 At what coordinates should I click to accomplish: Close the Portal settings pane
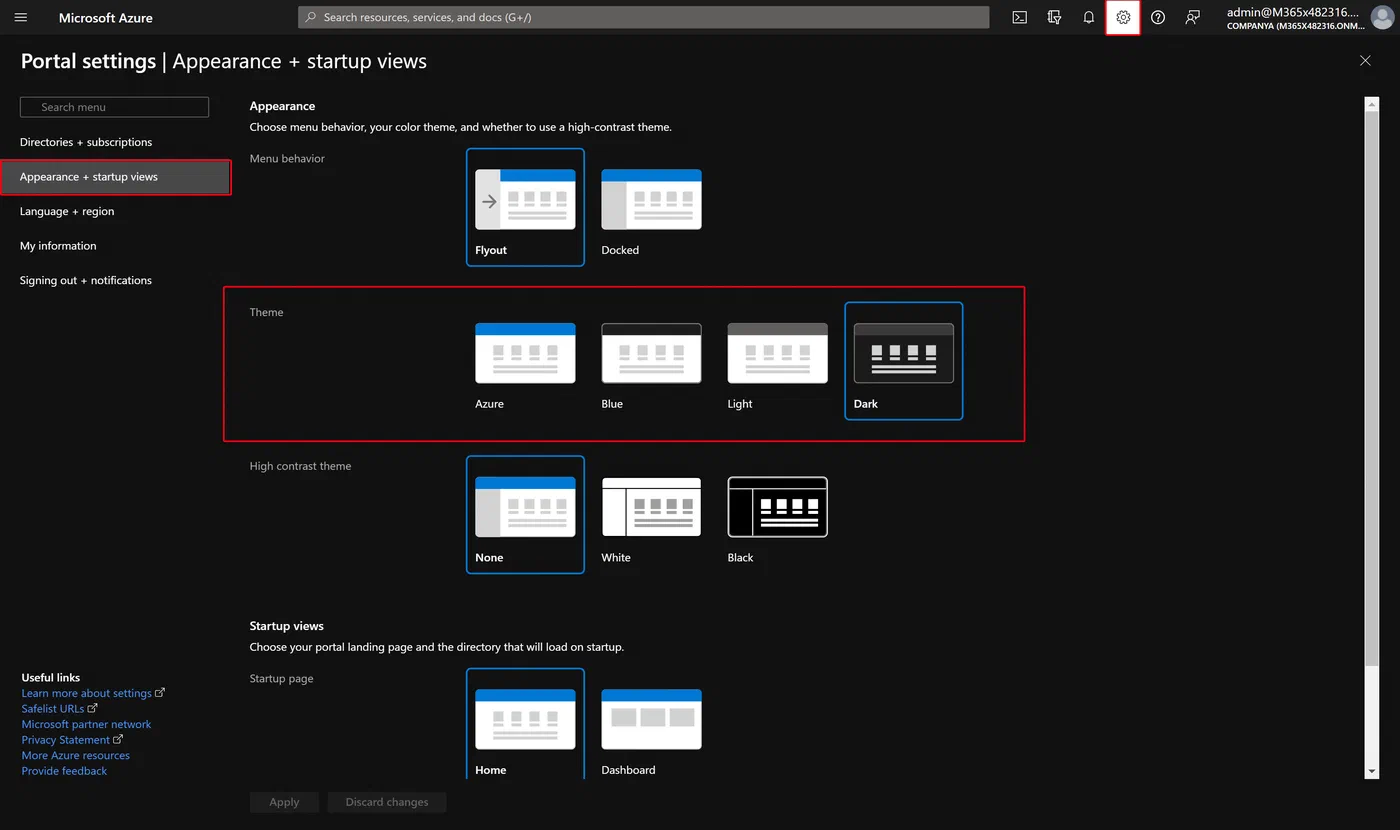pyautogui.click(x=1365, y=61)
